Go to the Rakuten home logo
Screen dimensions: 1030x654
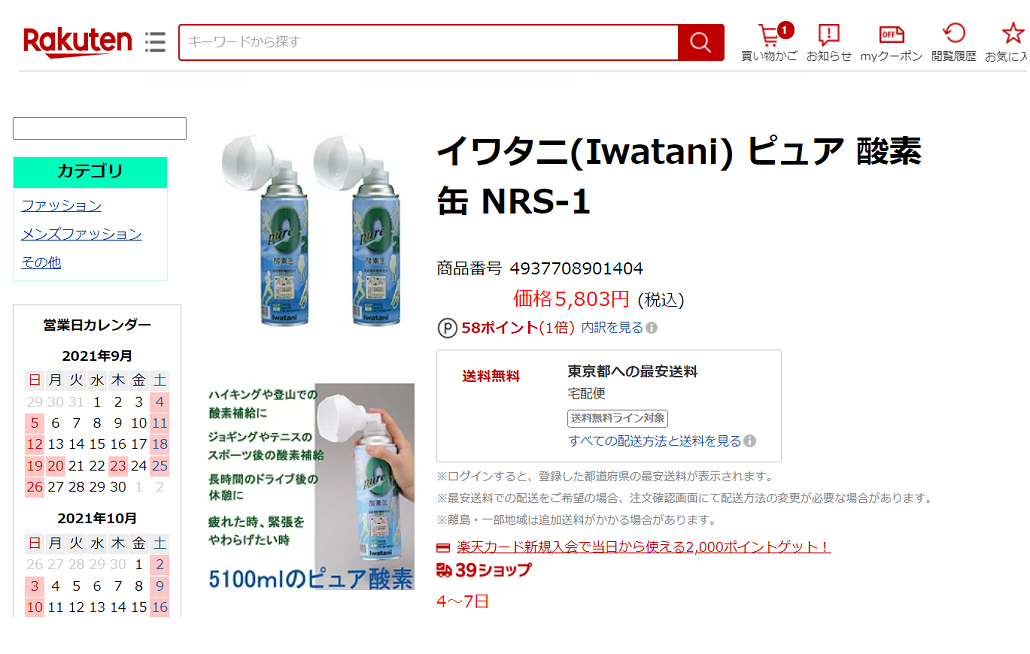(x=78, y=42)
